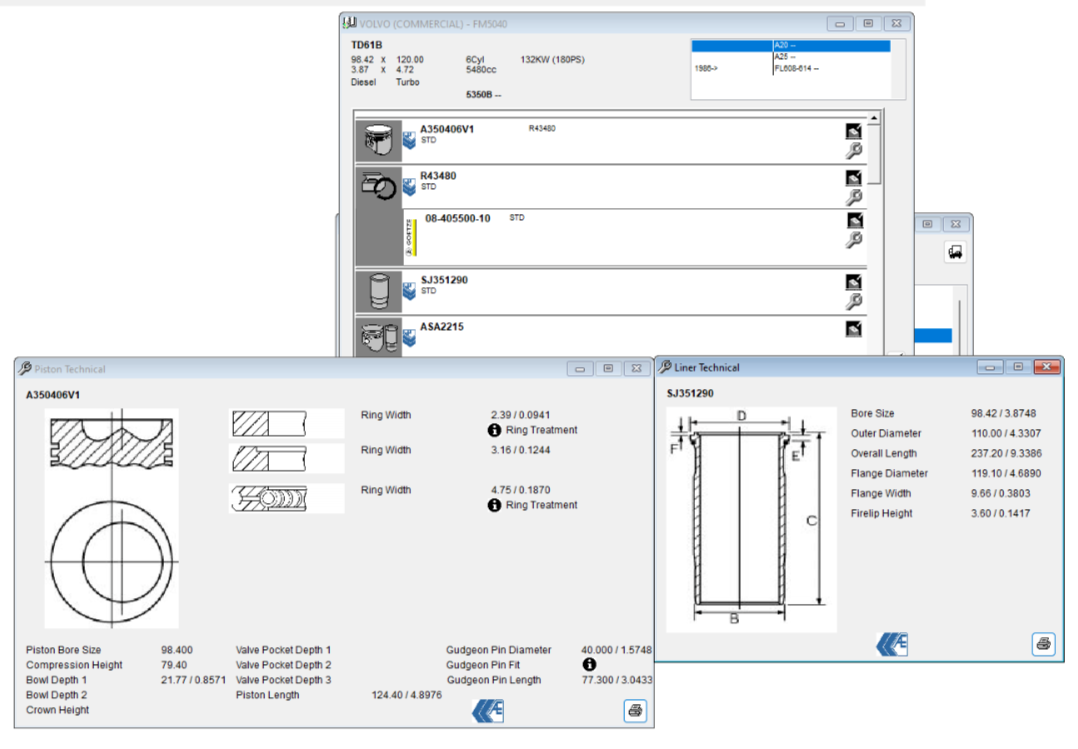The height and width of the screenshot is (749, 1078).
Task: Click the parts list scrollbar thumb
Action: tap(874, 154)
